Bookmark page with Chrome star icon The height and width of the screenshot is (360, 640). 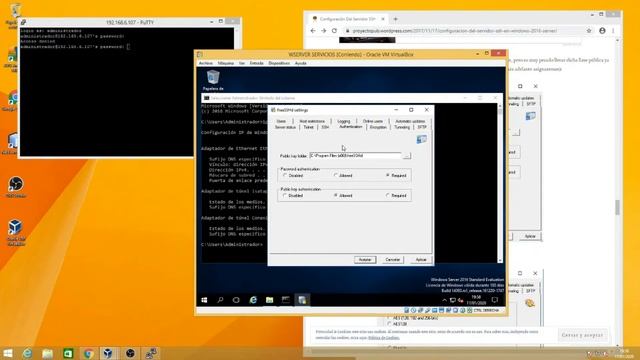589,31
